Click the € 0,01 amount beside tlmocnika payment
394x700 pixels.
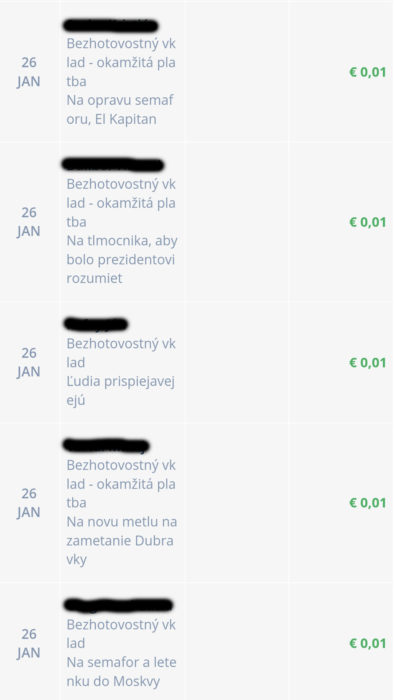click(367, 222)
